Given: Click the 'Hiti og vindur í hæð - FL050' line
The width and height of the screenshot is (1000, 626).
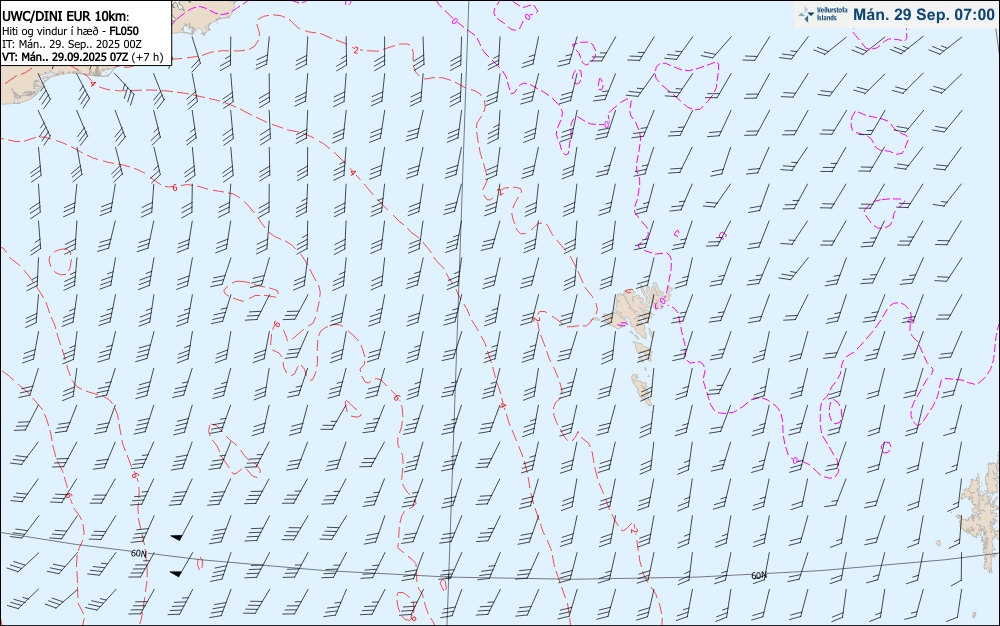Looking at the screenshot, I should [x=70, y=31].
